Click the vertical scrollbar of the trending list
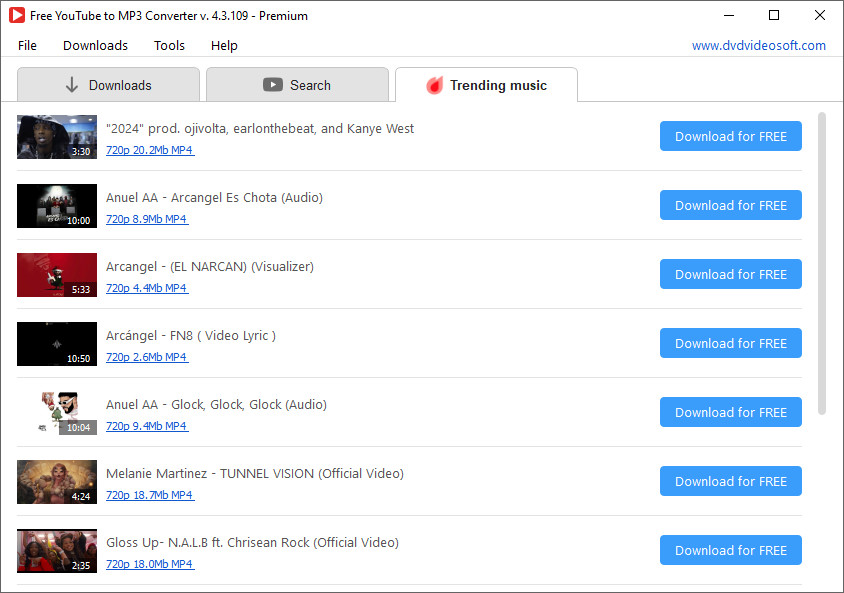The width and height of the screenshot is (844, 593). pyautogui.click(x=821, y=263)
